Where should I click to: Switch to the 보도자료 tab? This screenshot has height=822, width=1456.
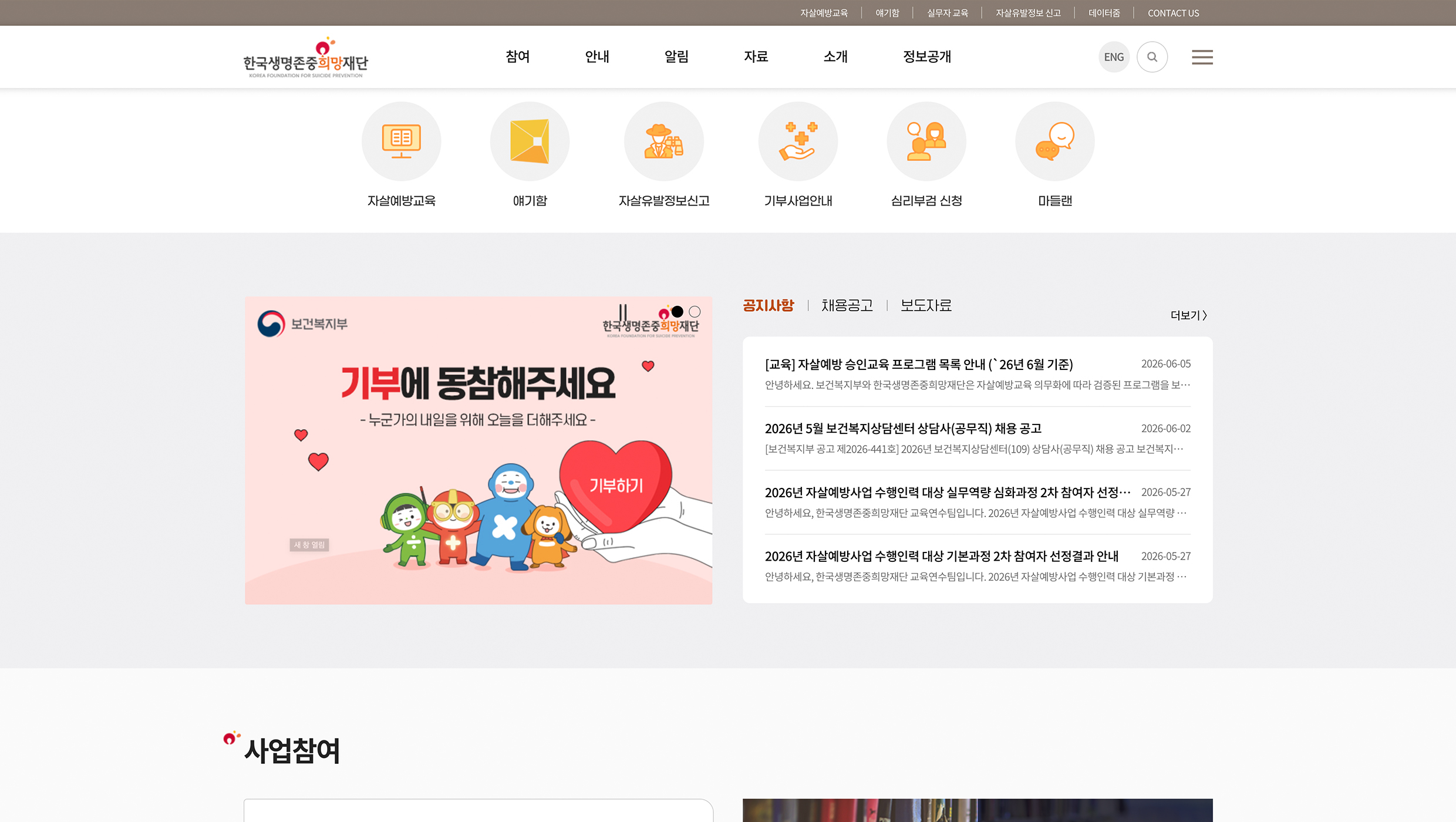926,305
